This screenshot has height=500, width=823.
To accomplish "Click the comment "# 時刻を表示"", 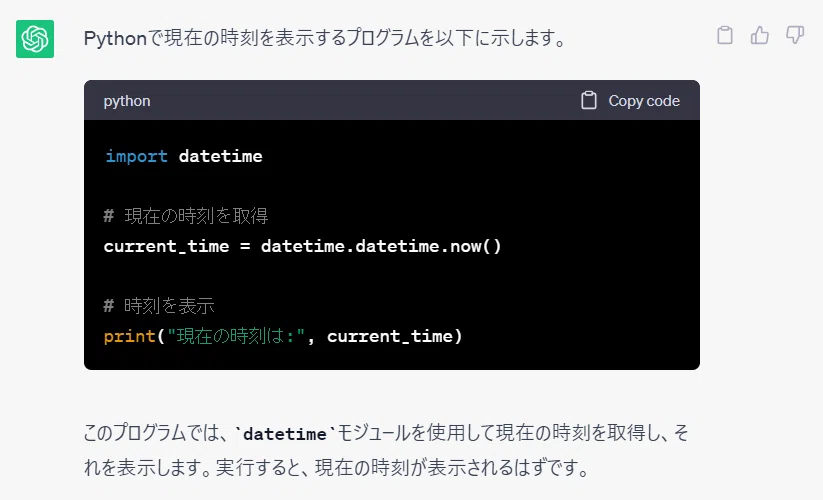I will pos(159,305).
